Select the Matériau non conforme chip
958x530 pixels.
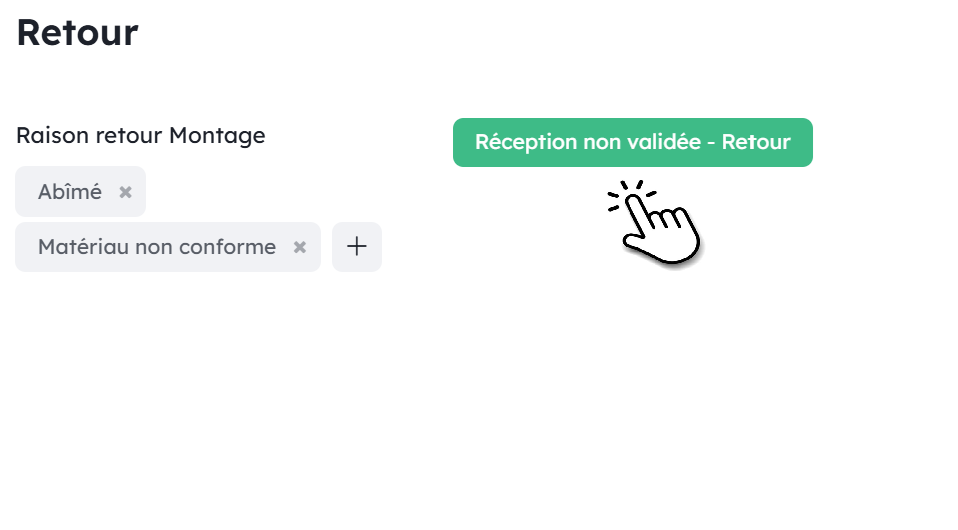coord(157,247)
